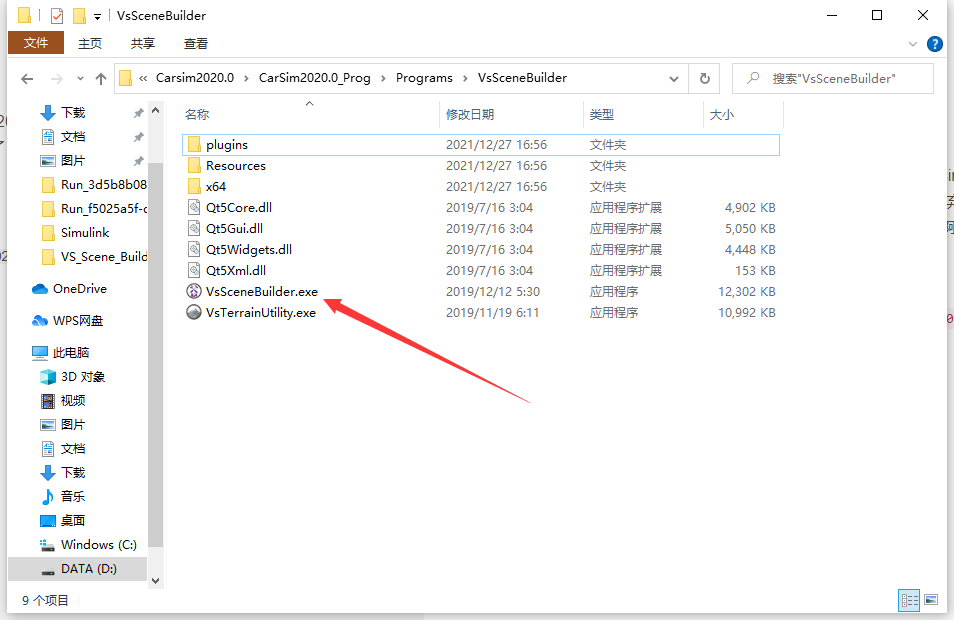The height and width of the screenshot is (620, 954).
Task: Click size 12,302 KB cell
Action: pyautogui.click(x=747, y=292)
